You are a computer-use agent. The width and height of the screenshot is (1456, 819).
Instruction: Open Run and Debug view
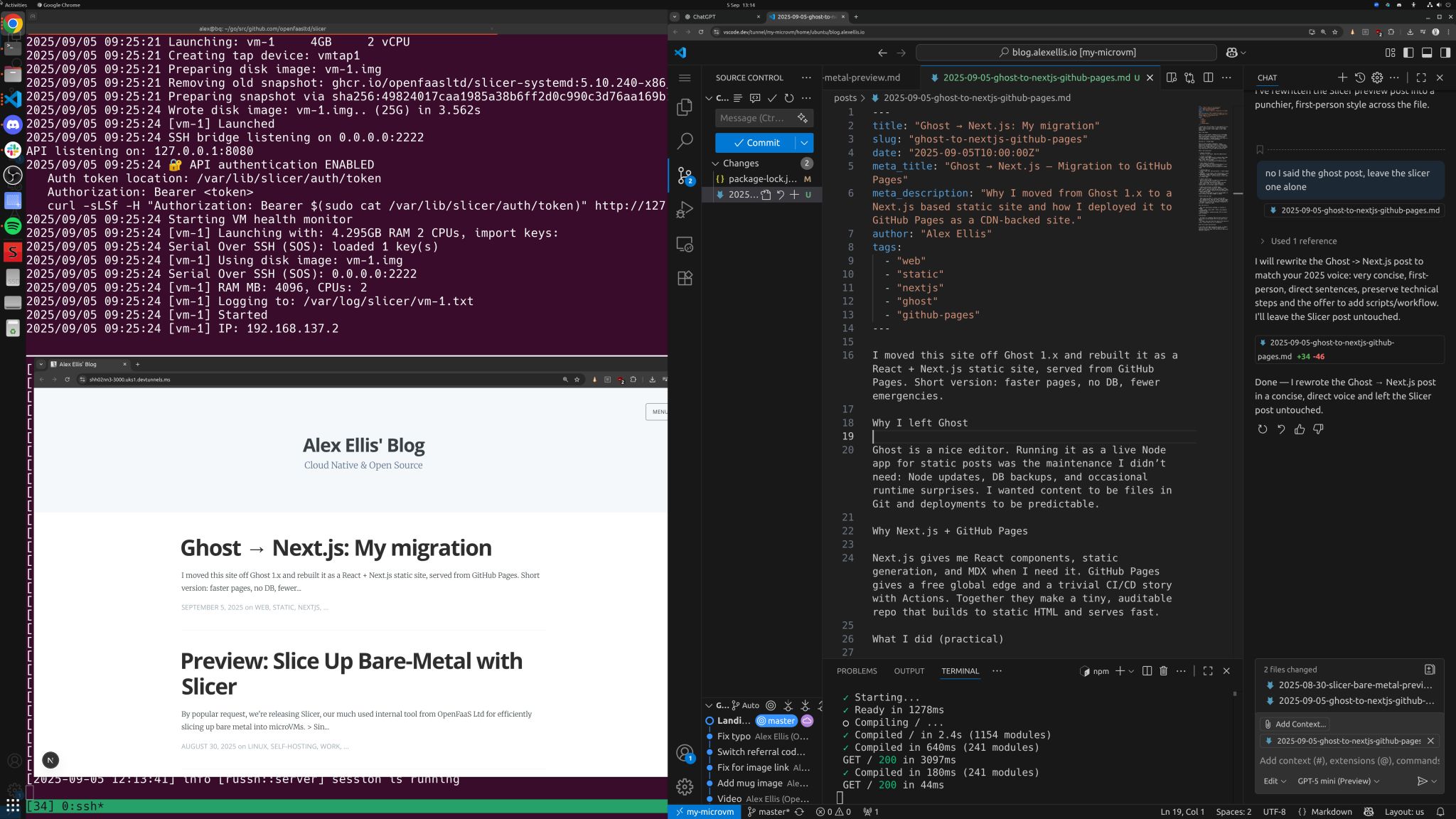pyautogui.click(x=685, y=210)
